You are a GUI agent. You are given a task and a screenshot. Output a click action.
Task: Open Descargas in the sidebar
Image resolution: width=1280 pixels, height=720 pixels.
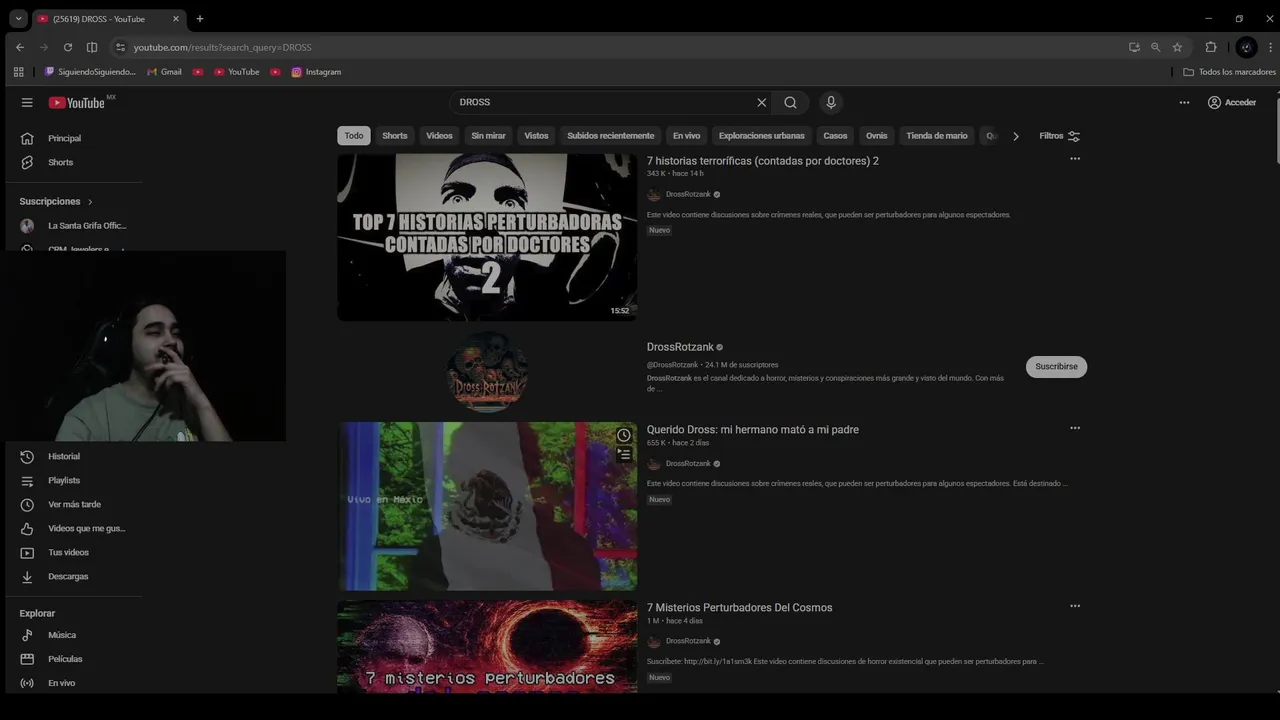68,576
